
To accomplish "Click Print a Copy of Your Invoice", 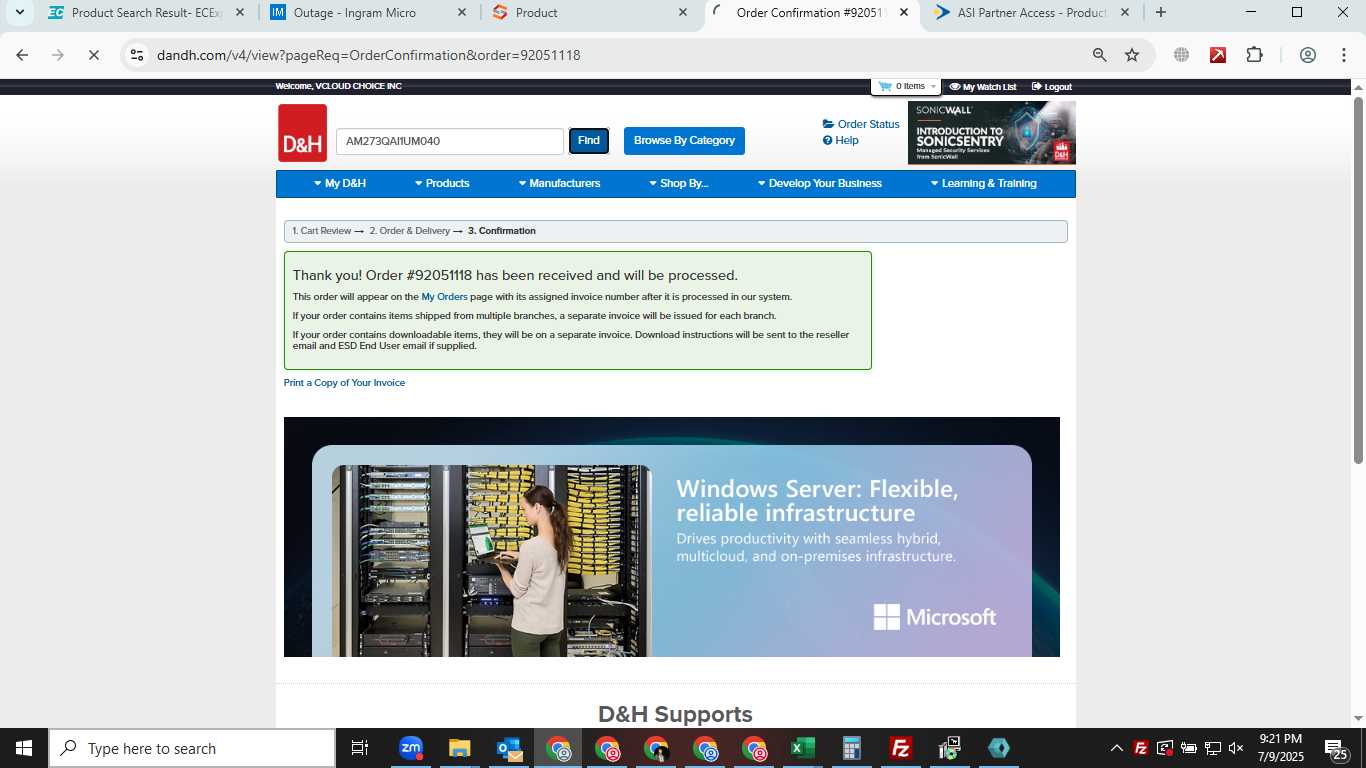I will (x=344, y=383).
